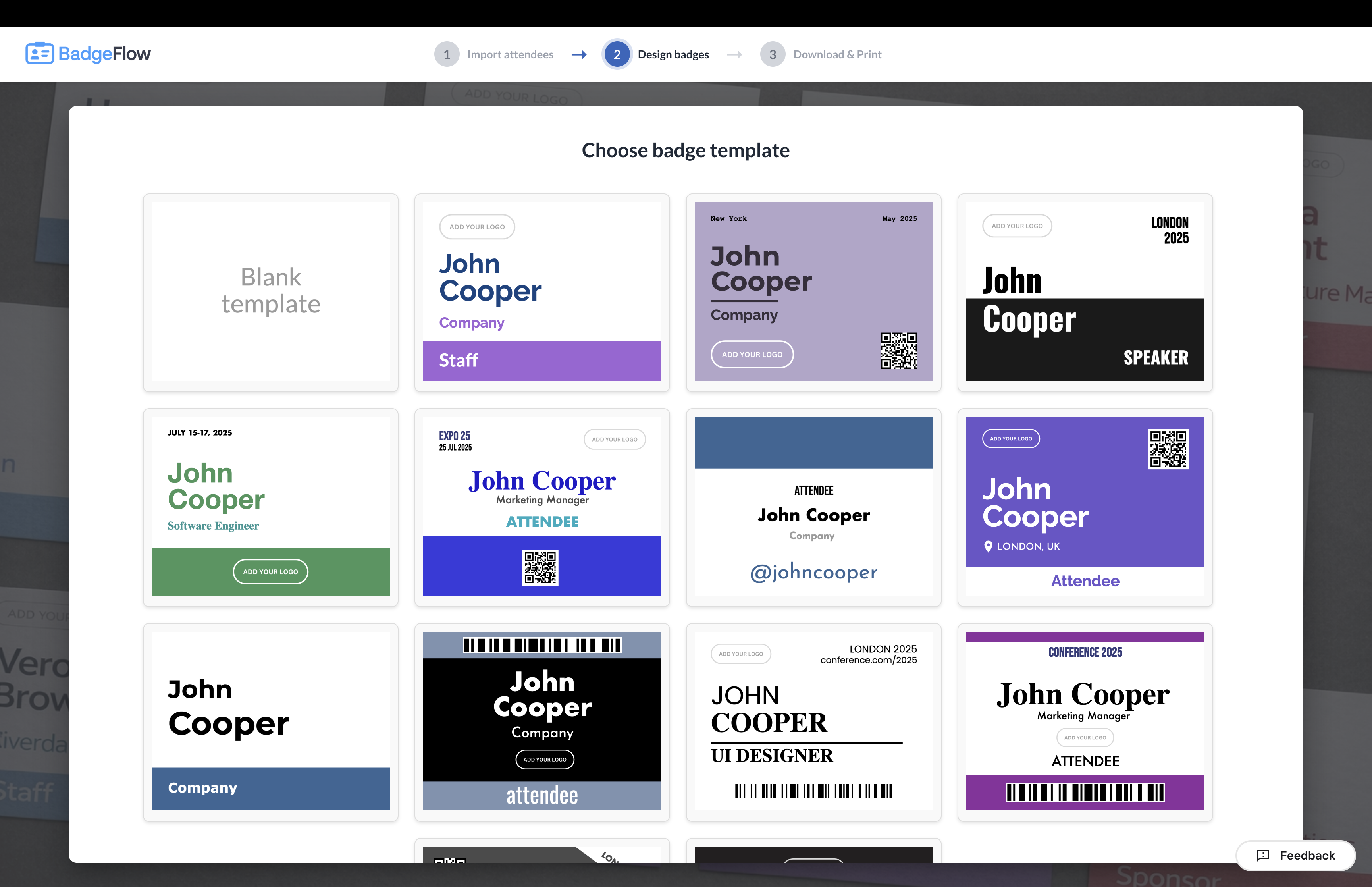1372x887 pixels.
Task: Select the plain John Cooper blue Company bar template
Action: click(271, 722)
